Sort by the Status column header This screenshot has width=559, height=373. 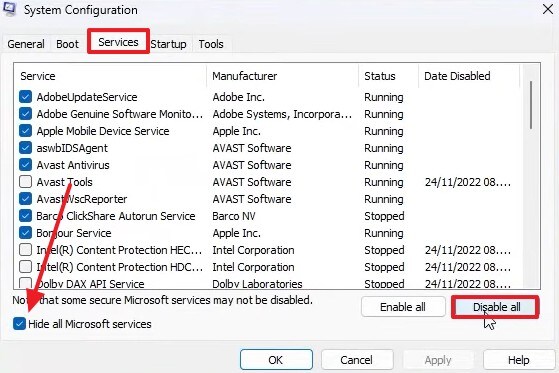[x=388, y=76]
